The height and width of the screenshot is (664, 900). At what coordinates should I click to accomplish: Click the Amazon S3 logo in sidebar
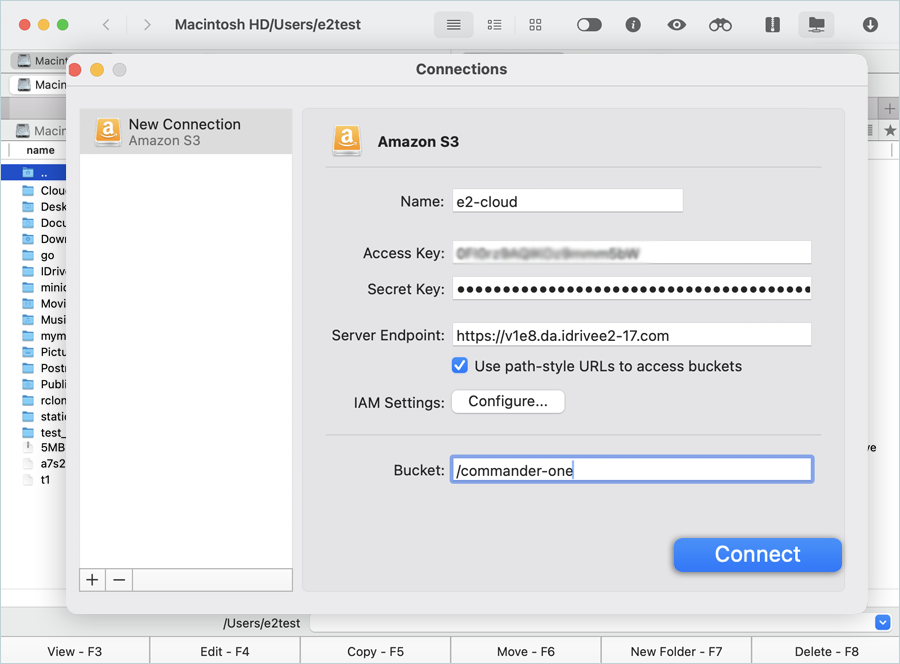[x=108, y=132]
